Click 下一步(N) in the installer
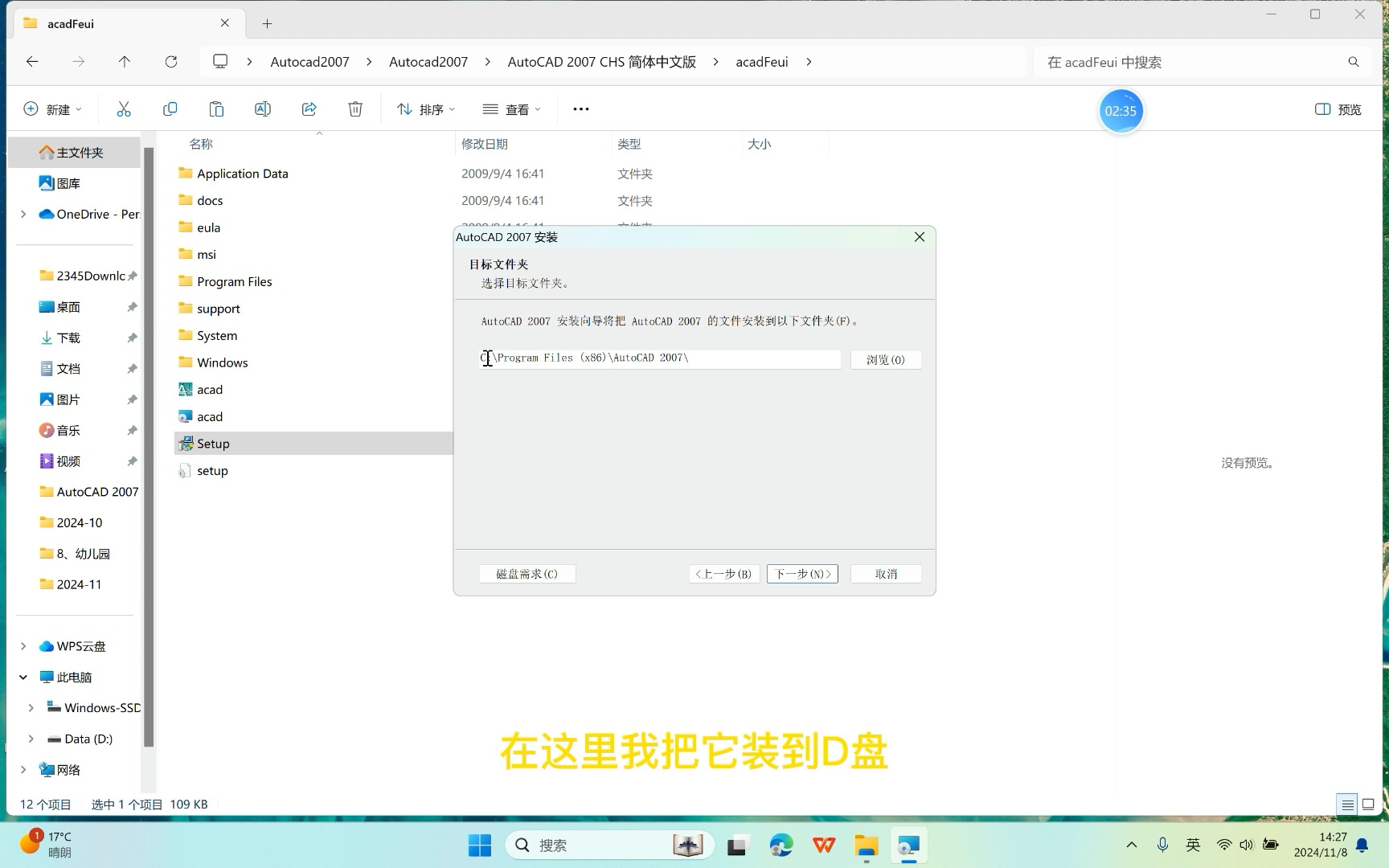The width and height of the screenshot is (1389, 868). (x=802, y=574)
